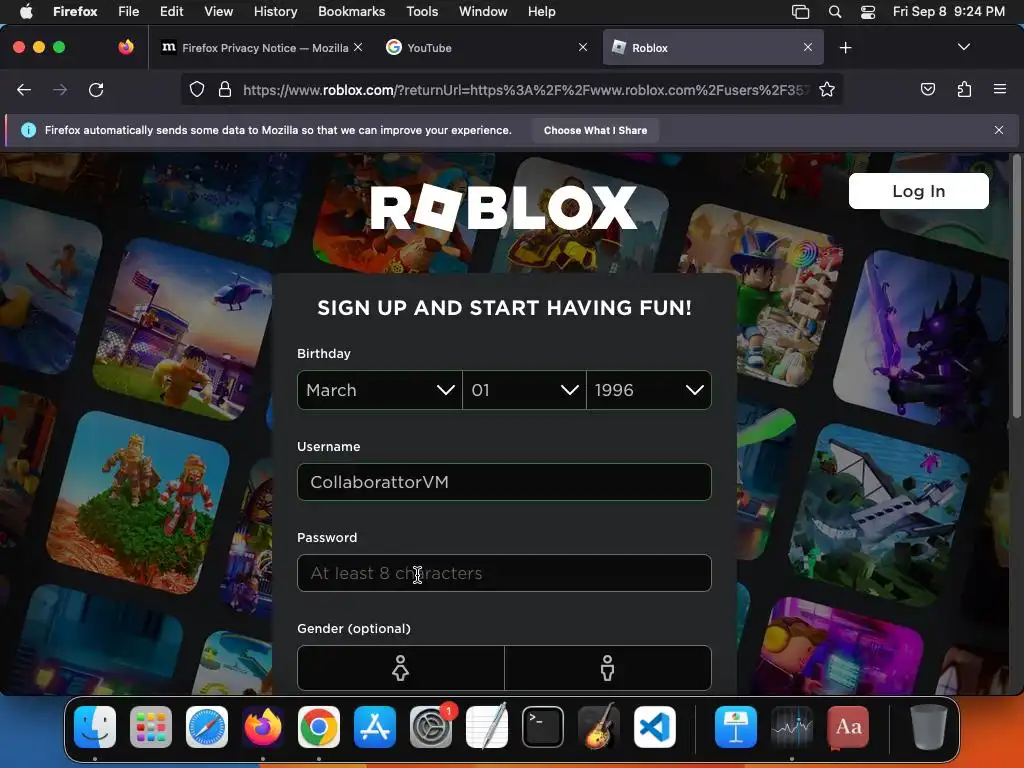The width and height of the screenshot is (1024, 768).
Task: Open a new tab with plus
Action: pyautogui.click(x=845, y=48)
